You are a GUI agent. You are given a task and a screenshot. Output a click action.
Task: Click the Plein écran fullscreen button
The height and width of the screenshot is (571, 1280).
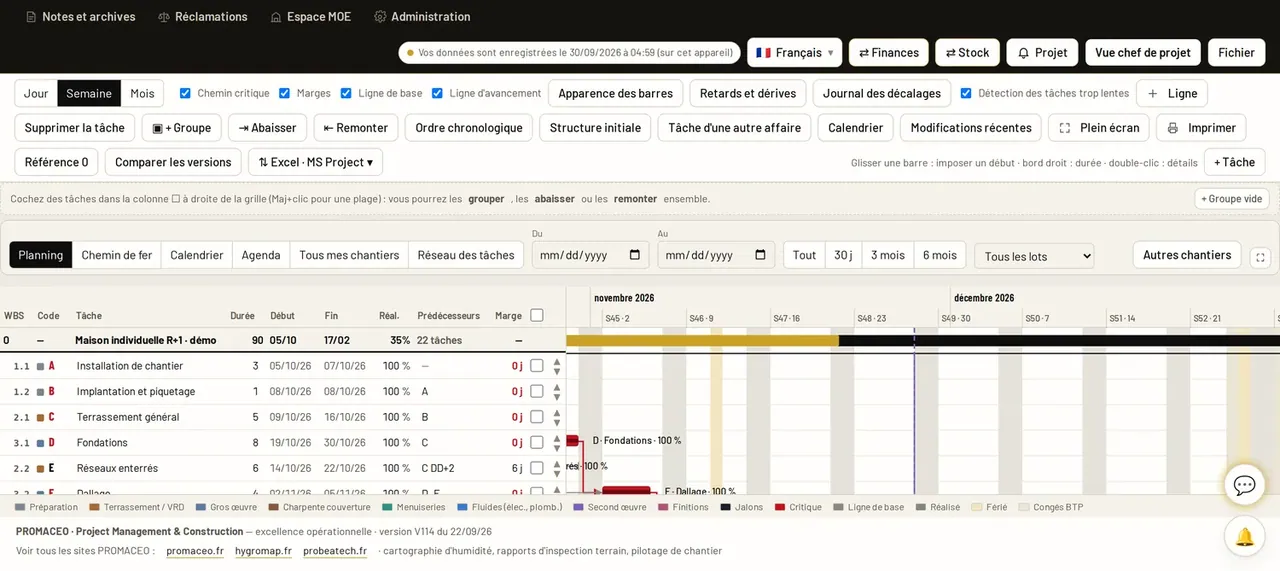pos(1099,128)
